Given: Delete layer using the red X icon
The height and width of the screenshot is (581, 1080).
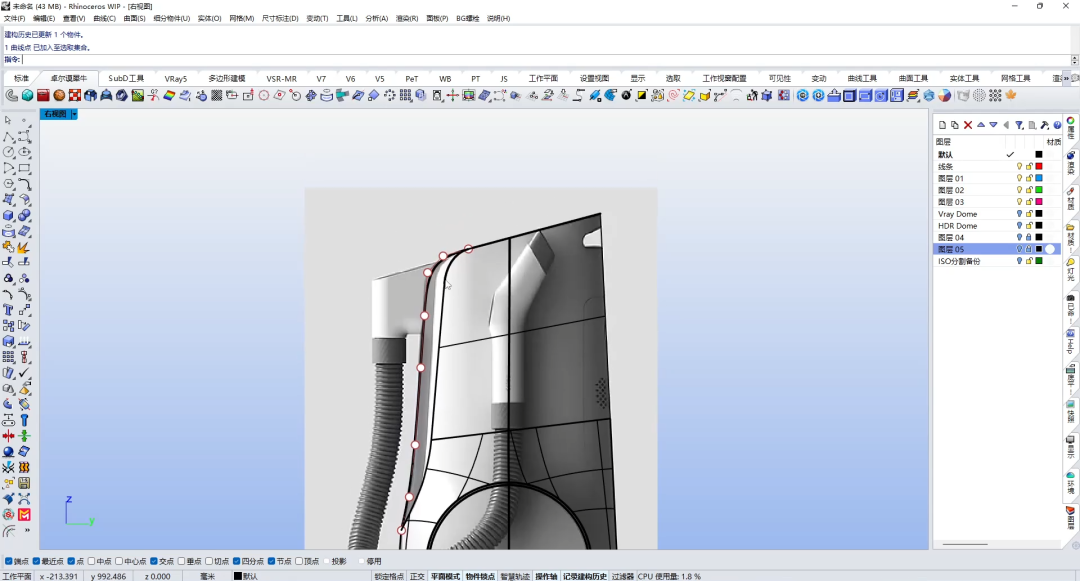Looking at the screenshot, I should 968,125.
